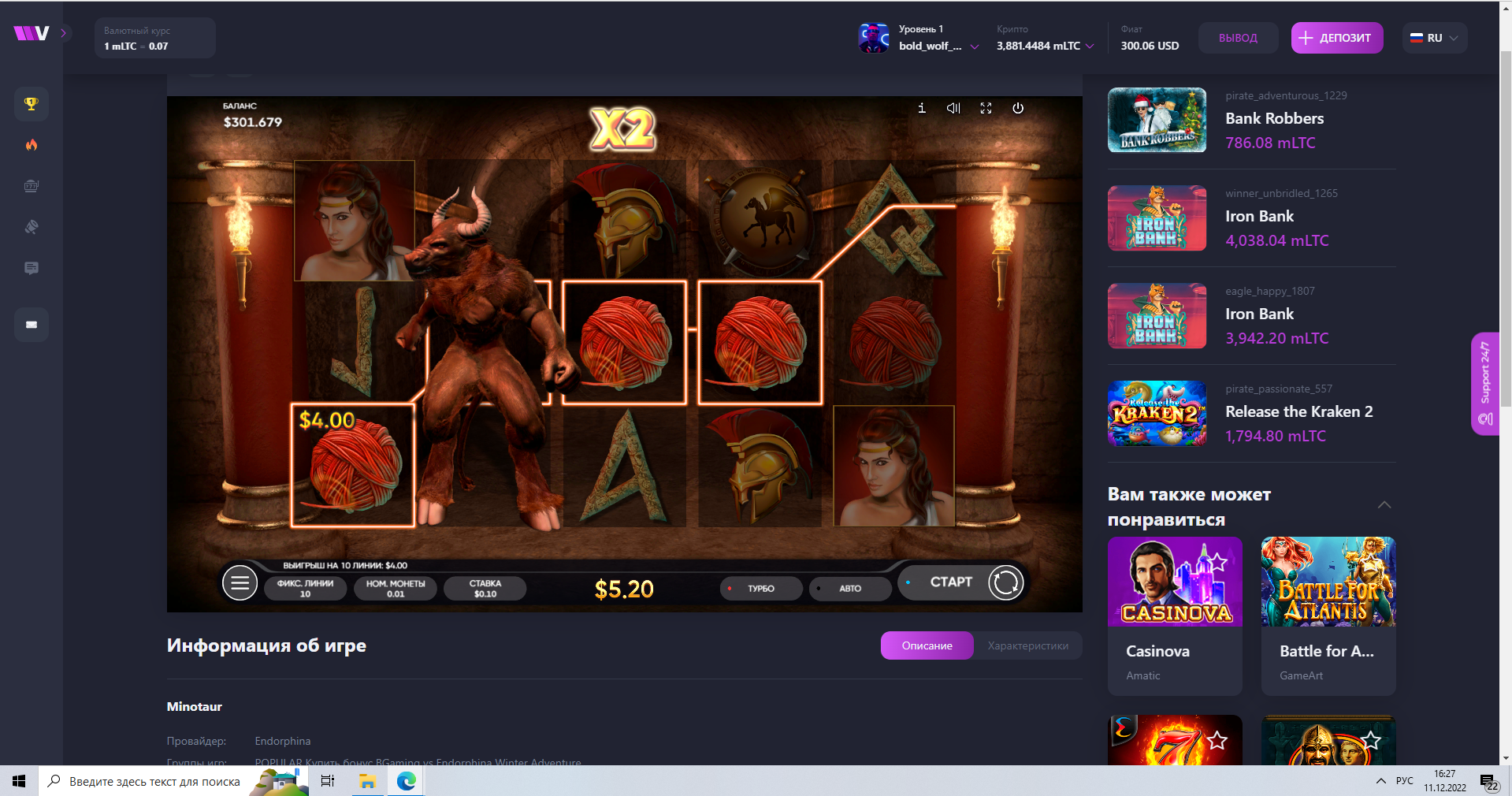Favorite the Casinova game with its star
This screenshot has width=1512, height=796.
1218,562
